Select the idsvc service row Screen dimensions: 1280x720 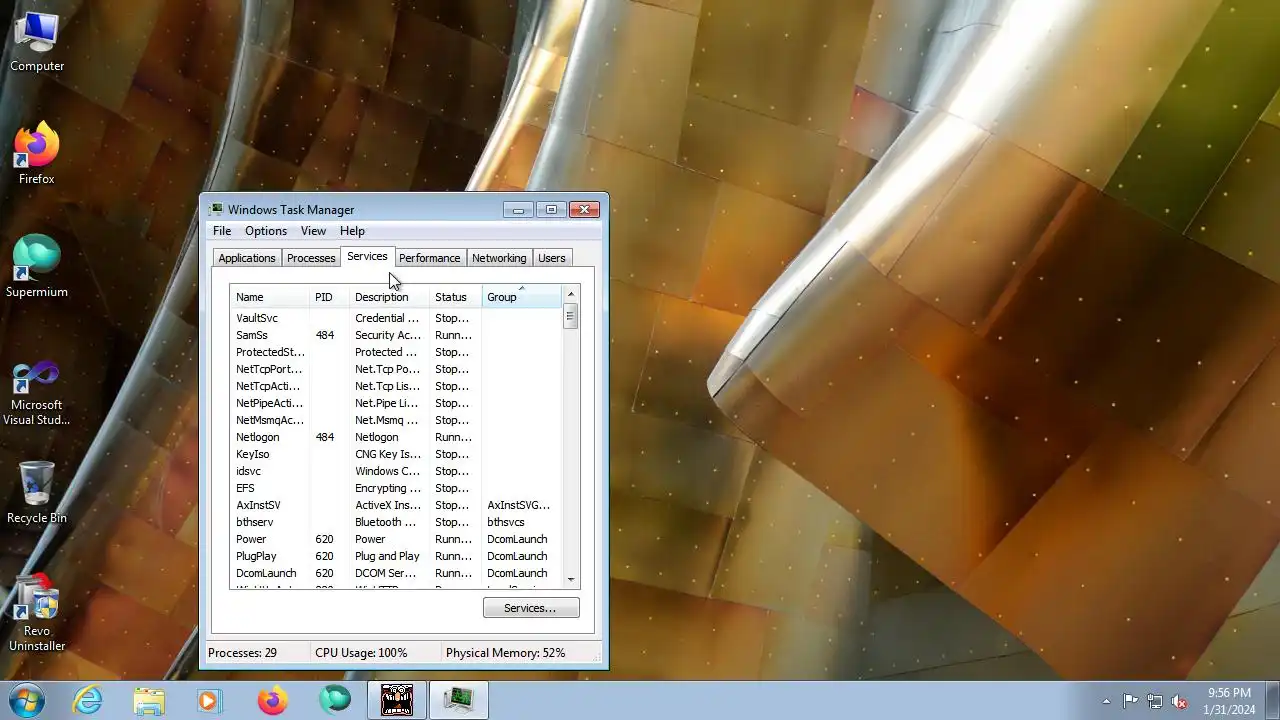point(396,471)
